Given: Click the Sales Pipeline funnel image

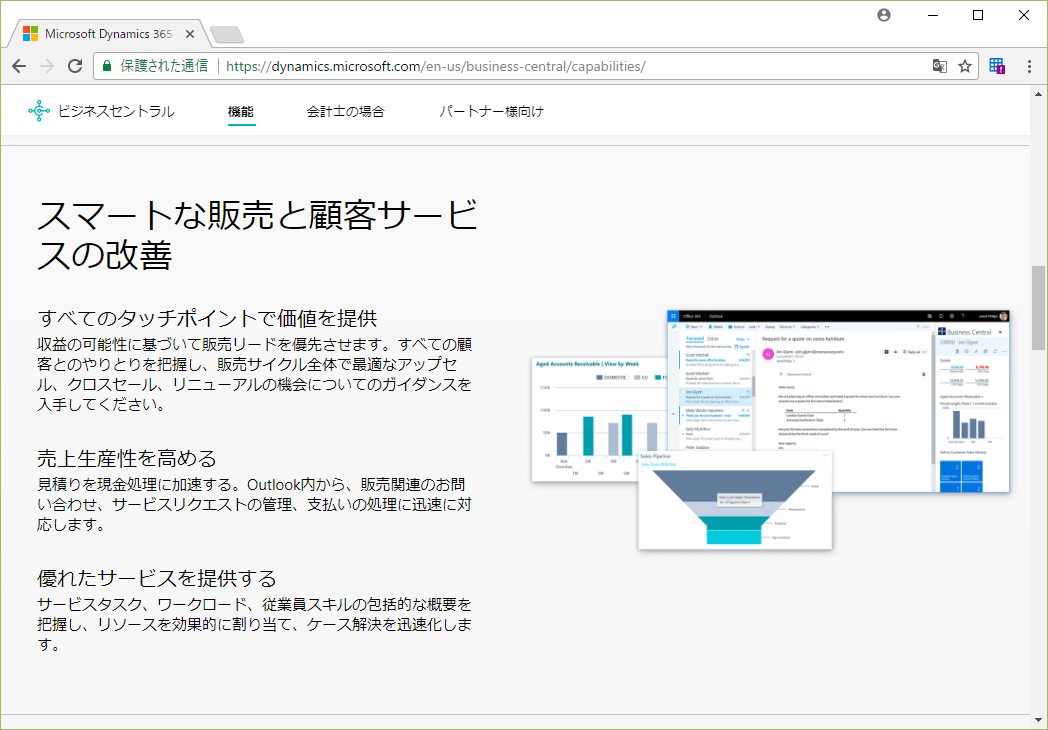Looking at the screenshot, I should point(735,500).
